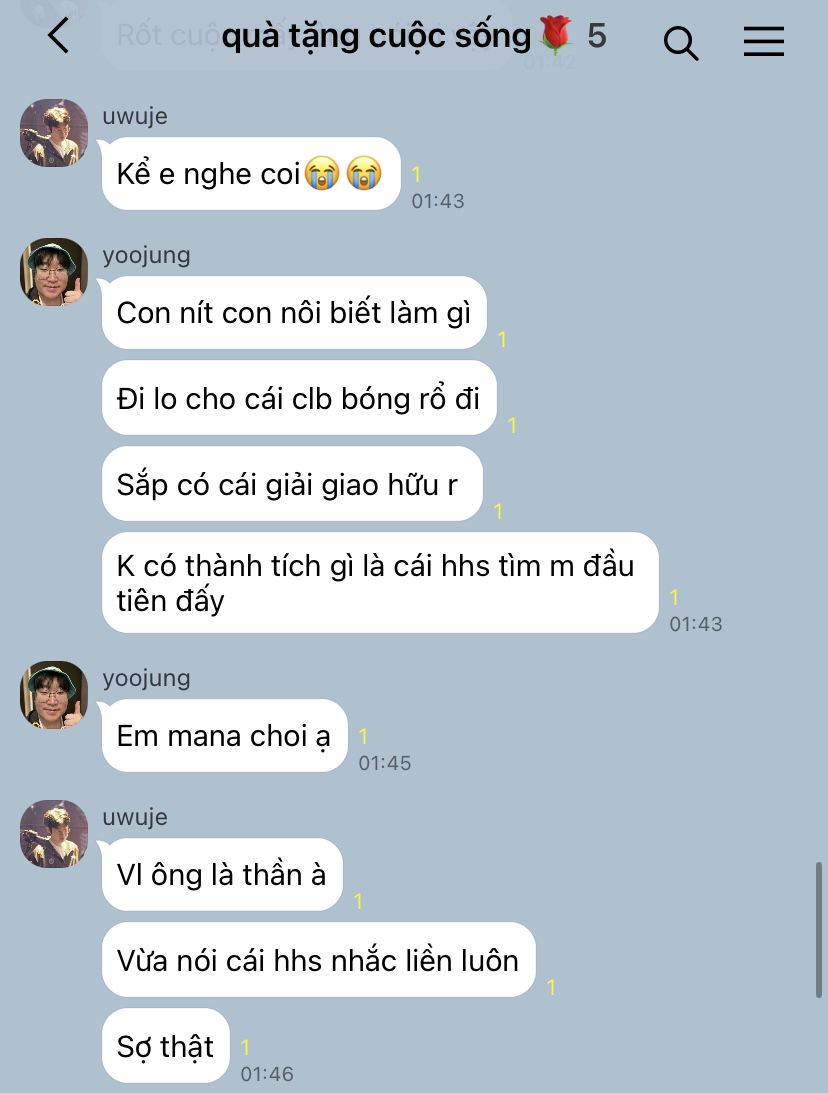Select the 'K có thành tích gì' message bubble

[380, 583]
